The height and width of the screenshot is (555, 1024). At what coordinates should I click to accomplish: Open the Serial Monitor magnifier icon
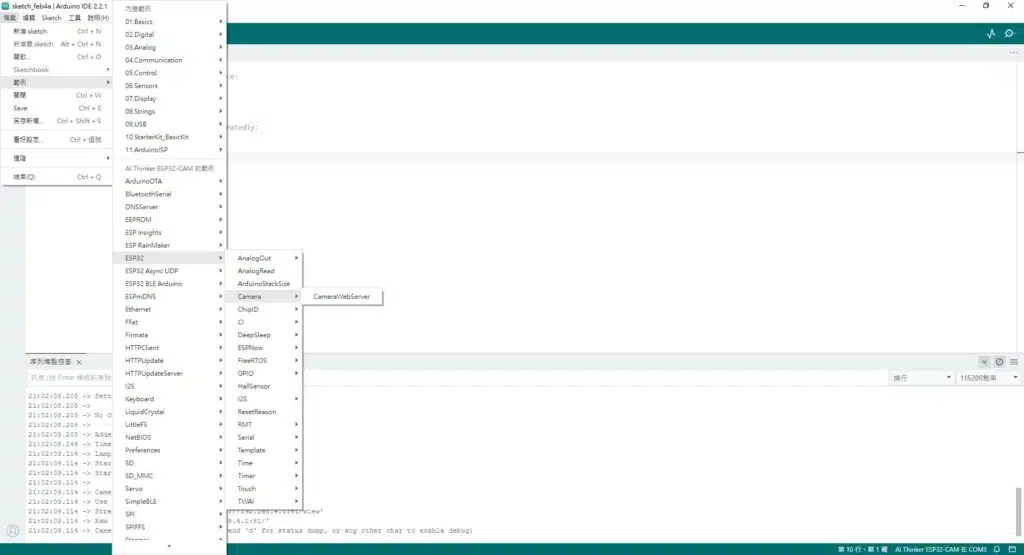coord(1010,33)
